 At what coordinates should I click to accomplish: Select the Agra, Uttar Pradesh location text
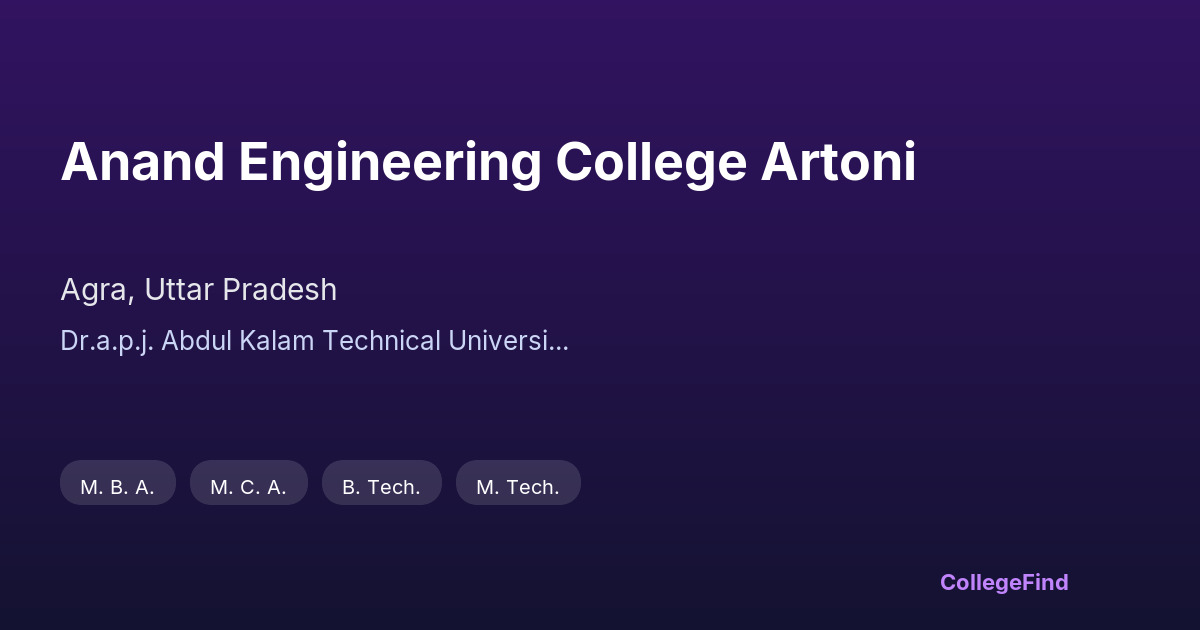point(198,290)
